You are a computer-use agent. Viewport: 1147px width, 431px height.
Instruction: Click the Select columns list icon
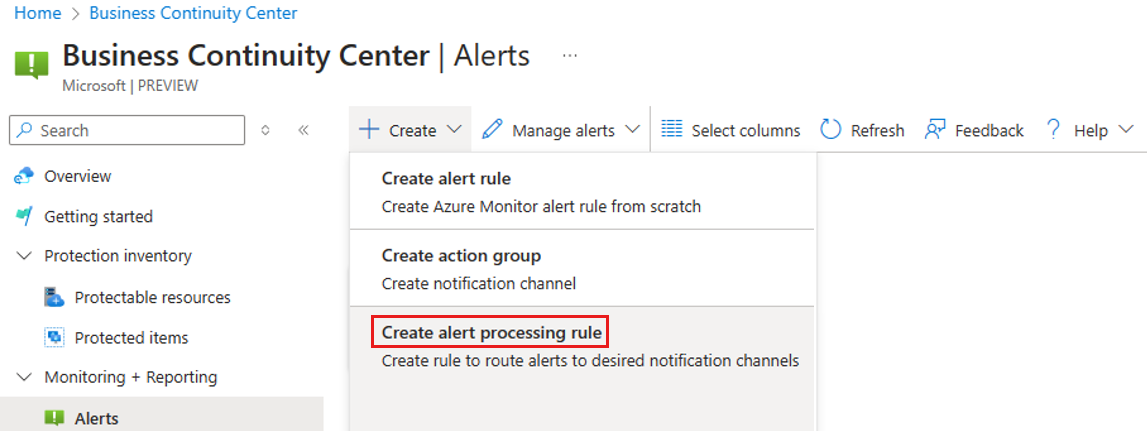click(x=672, y=130)
